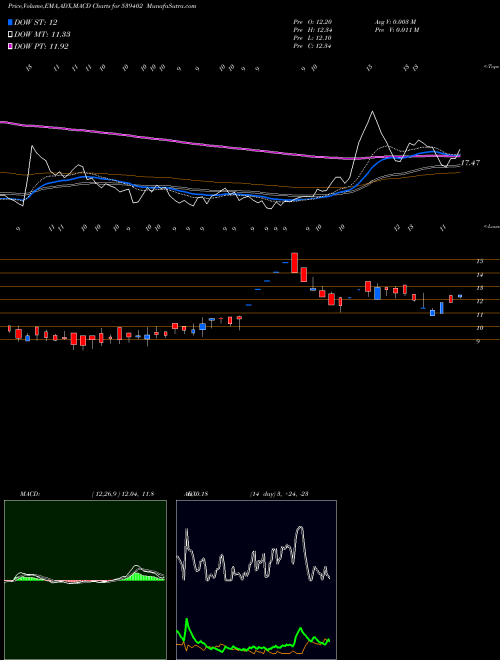This screenshot has height=660, width=500.
Task: Click the price axis label 10
Action: click(x=479, y=328)
